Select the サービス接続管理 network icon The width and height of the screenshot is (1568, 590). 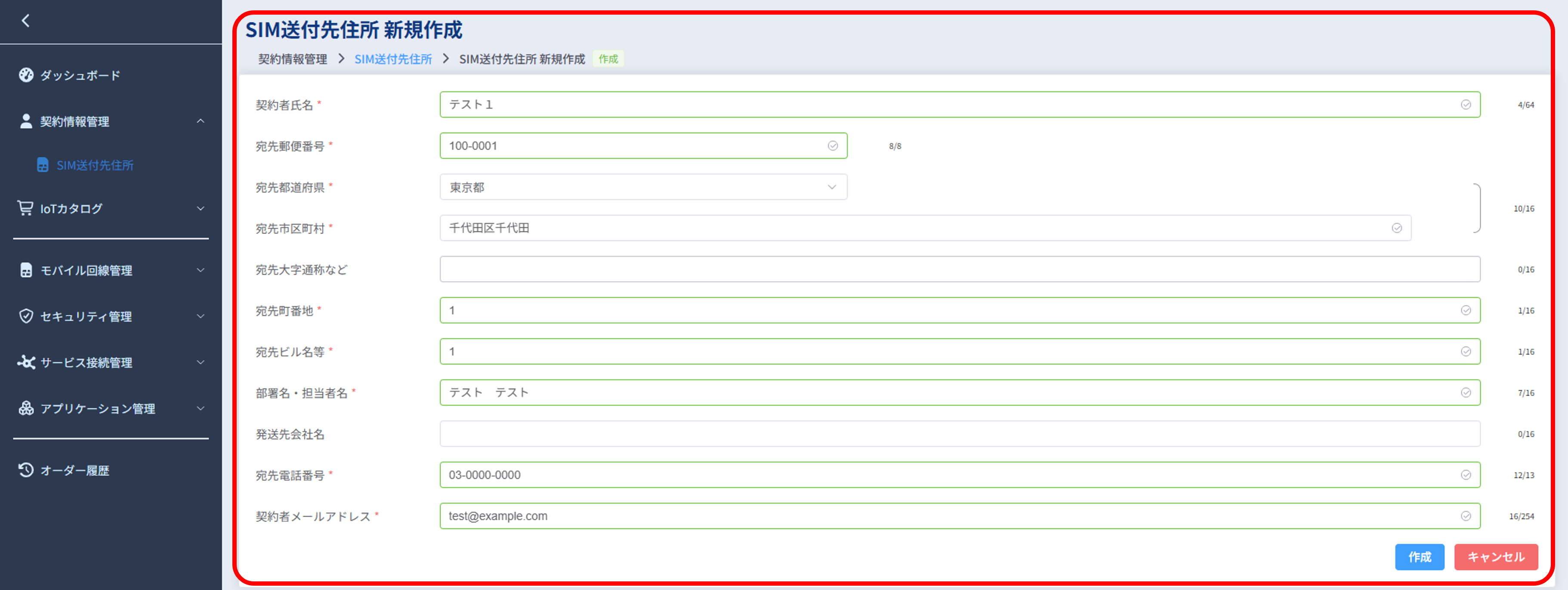point(25,362)
